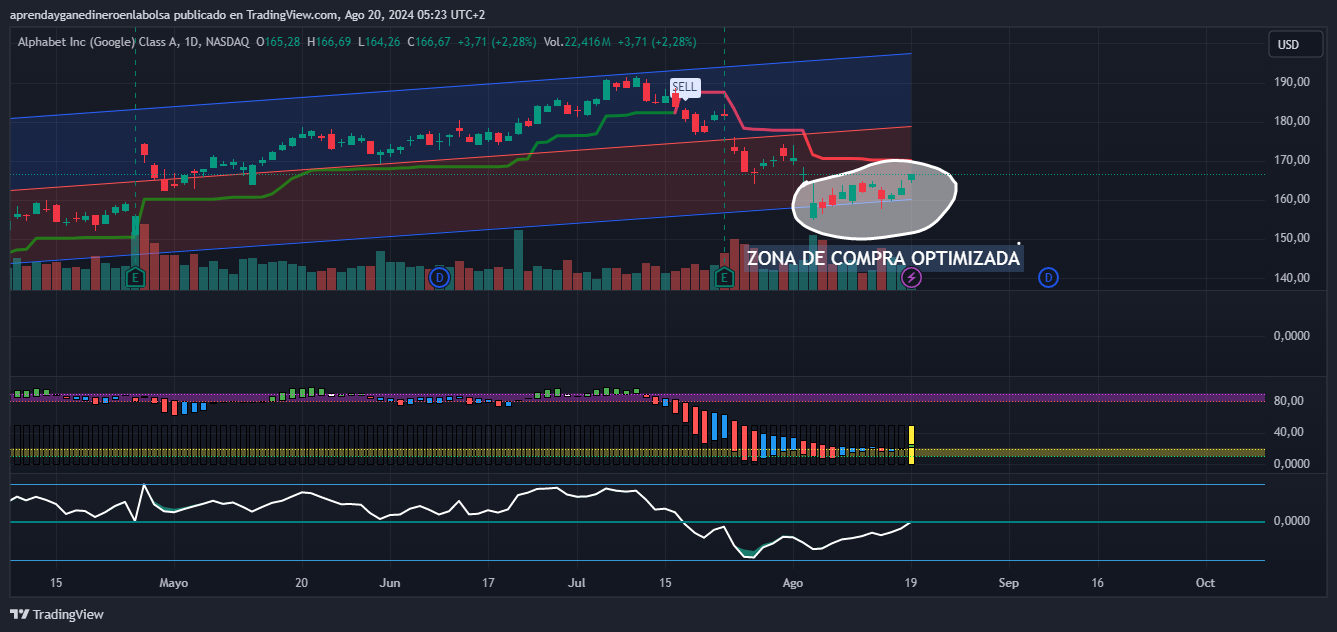Screen dimensions: 1337x632
Task: Click the Mayo date axis label
Action: point(173,582)
